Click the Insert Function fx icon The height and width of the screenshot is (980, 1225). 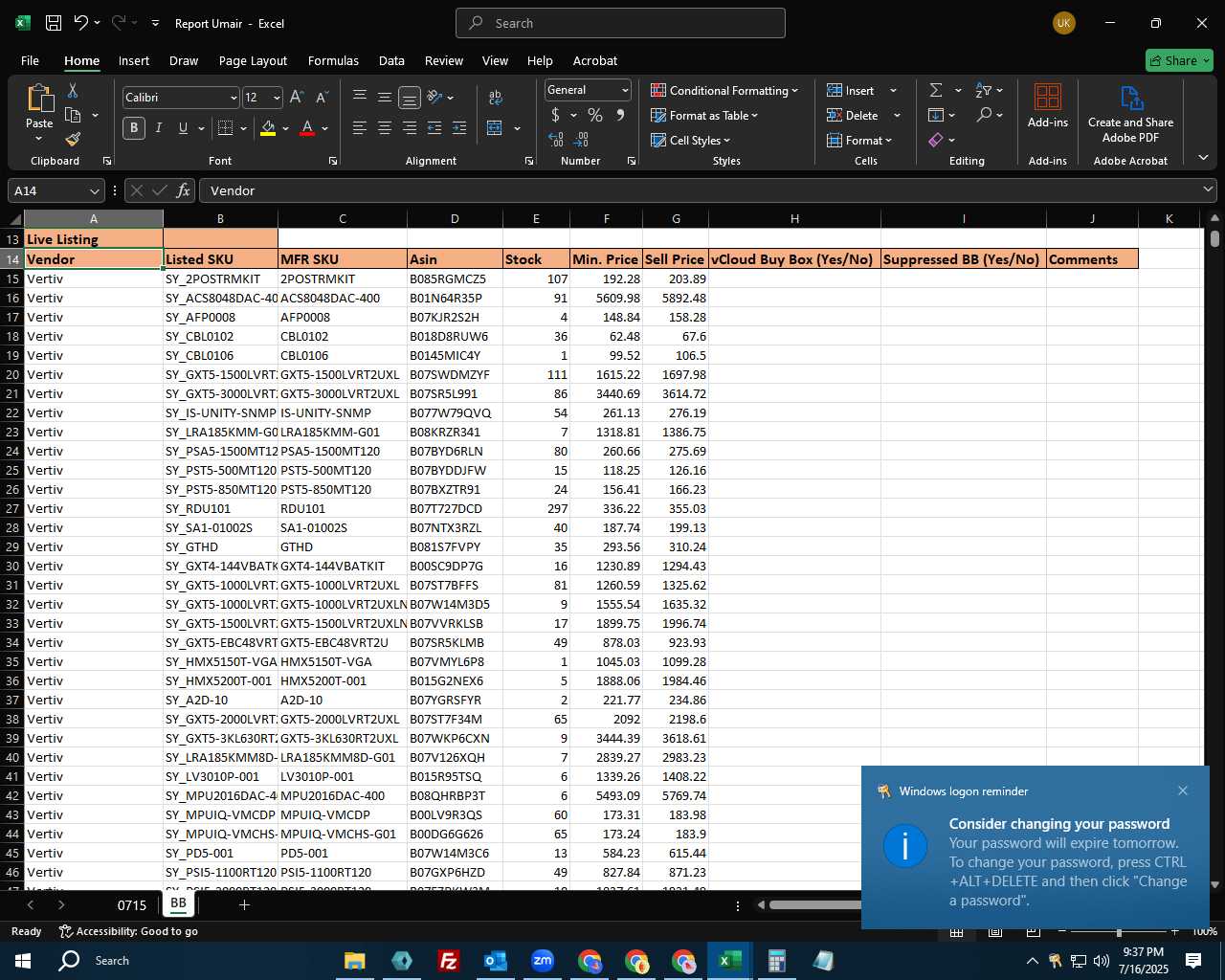tap(183, 190)
